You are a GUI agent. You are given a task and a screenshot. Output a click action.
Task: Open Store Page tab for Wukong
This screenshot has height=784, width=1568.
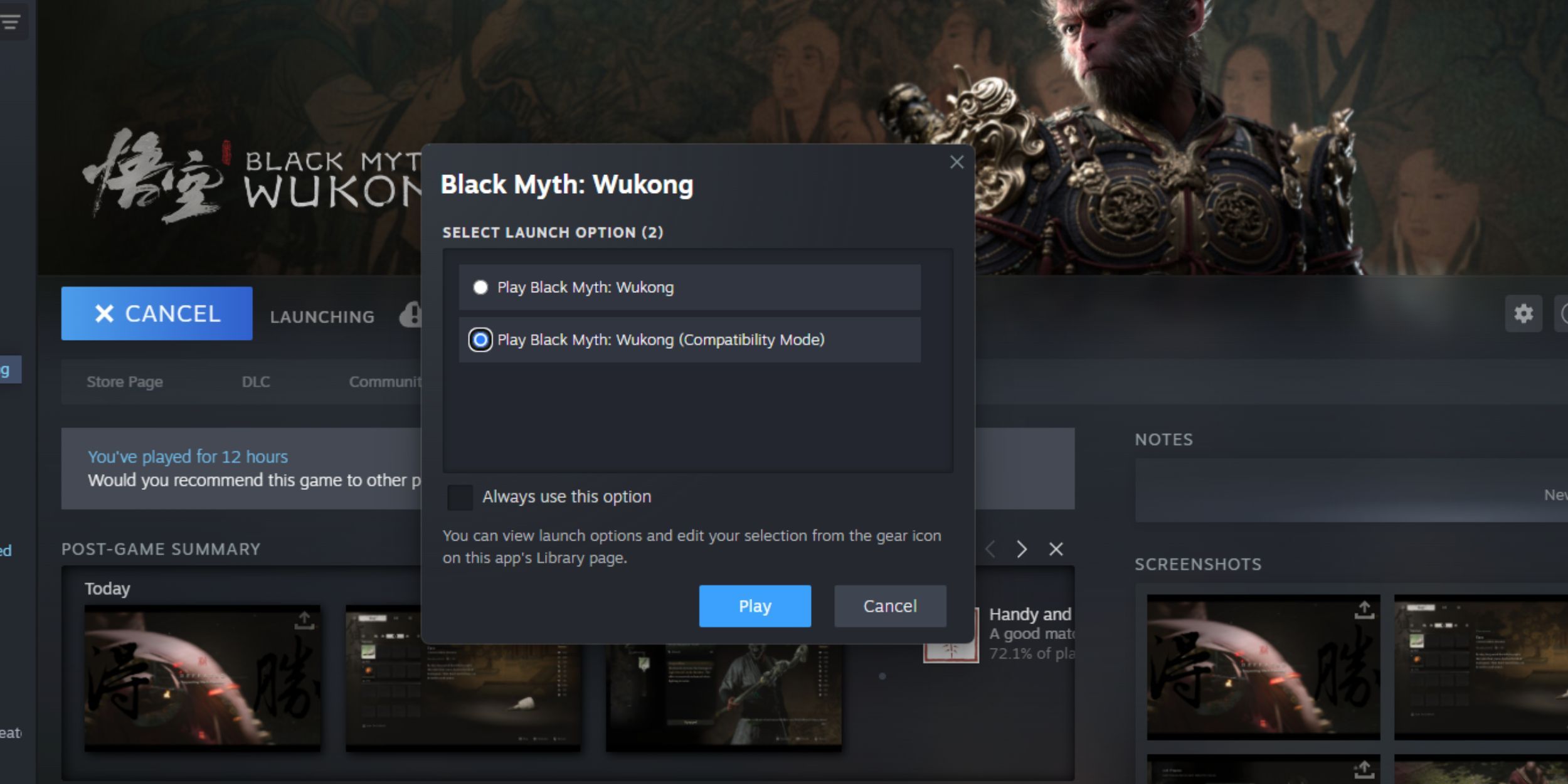(x=125, y=381)
